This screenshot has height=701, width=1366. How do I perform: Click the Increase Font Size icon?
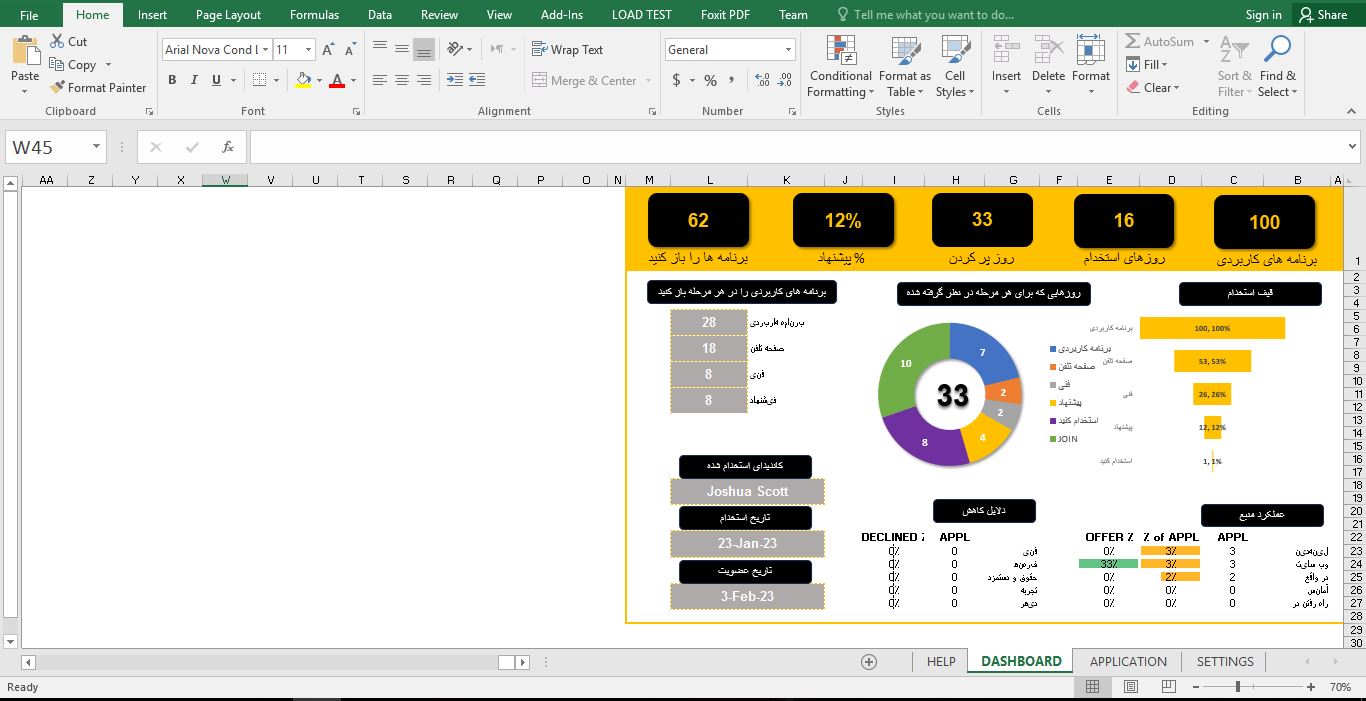(329, 49)
